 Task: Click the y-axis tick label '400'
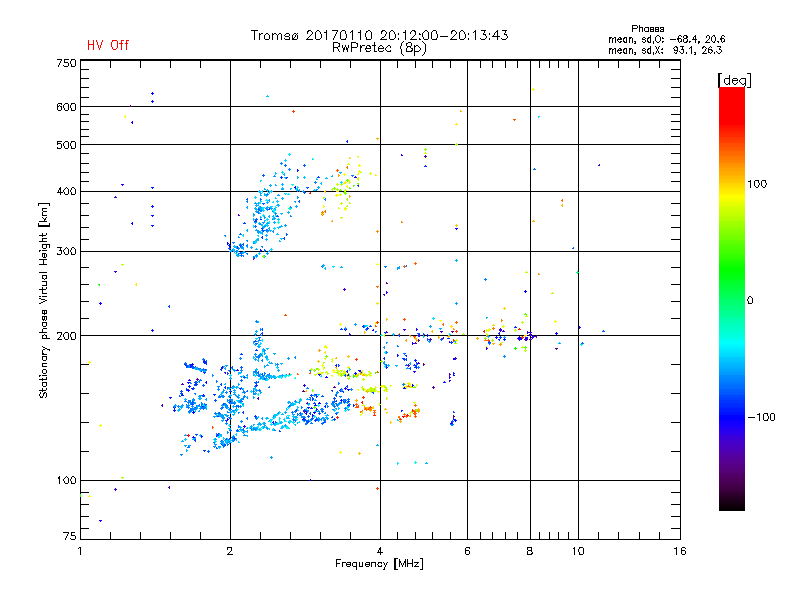coord(66,192)
